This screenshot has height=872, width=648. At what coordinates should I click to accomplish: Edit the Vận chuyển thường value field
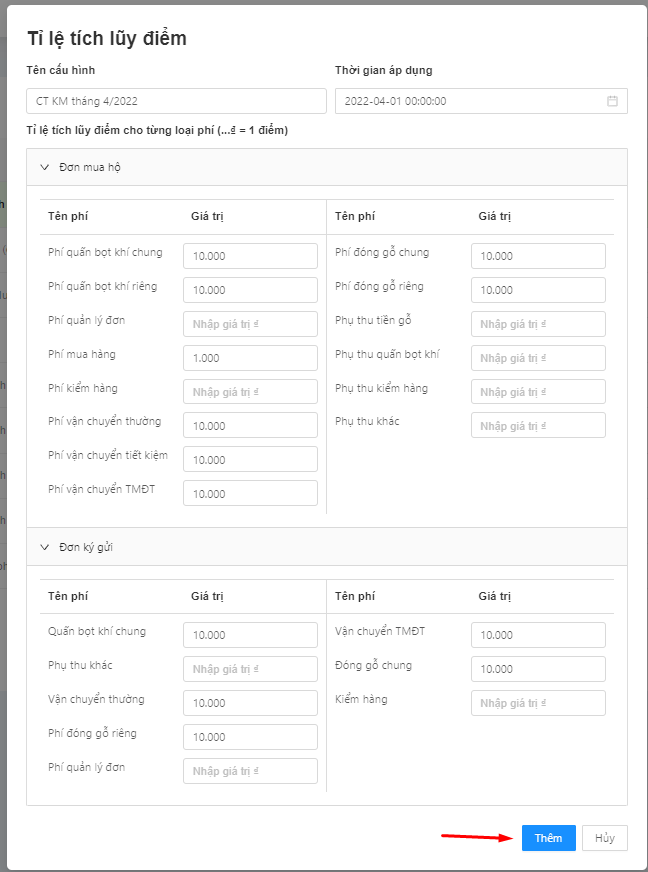pos(250,703)
